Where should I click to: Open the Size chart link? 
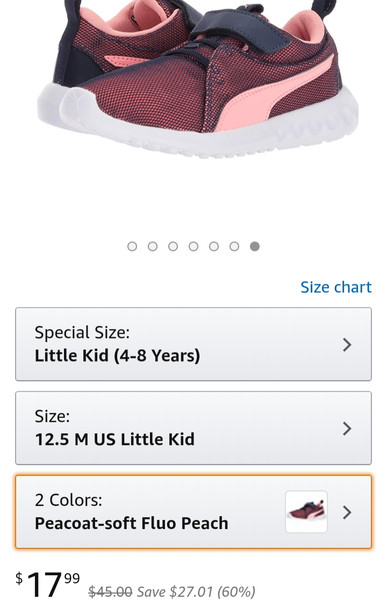click(x=336, y=287)
